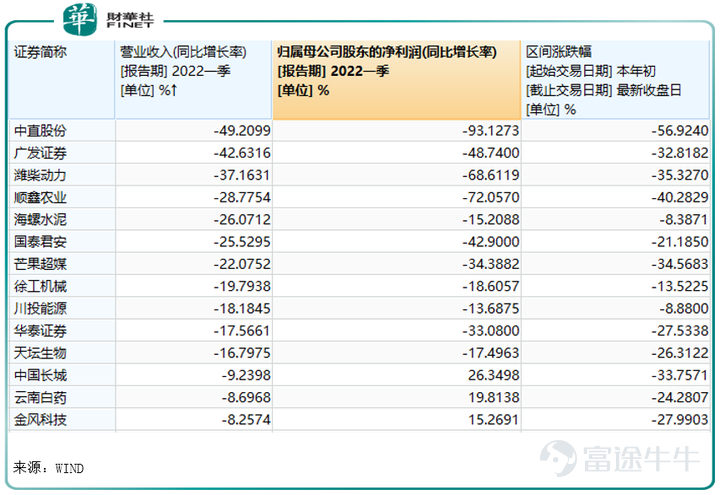Select the 证券简称 column header

click(62, 80)
